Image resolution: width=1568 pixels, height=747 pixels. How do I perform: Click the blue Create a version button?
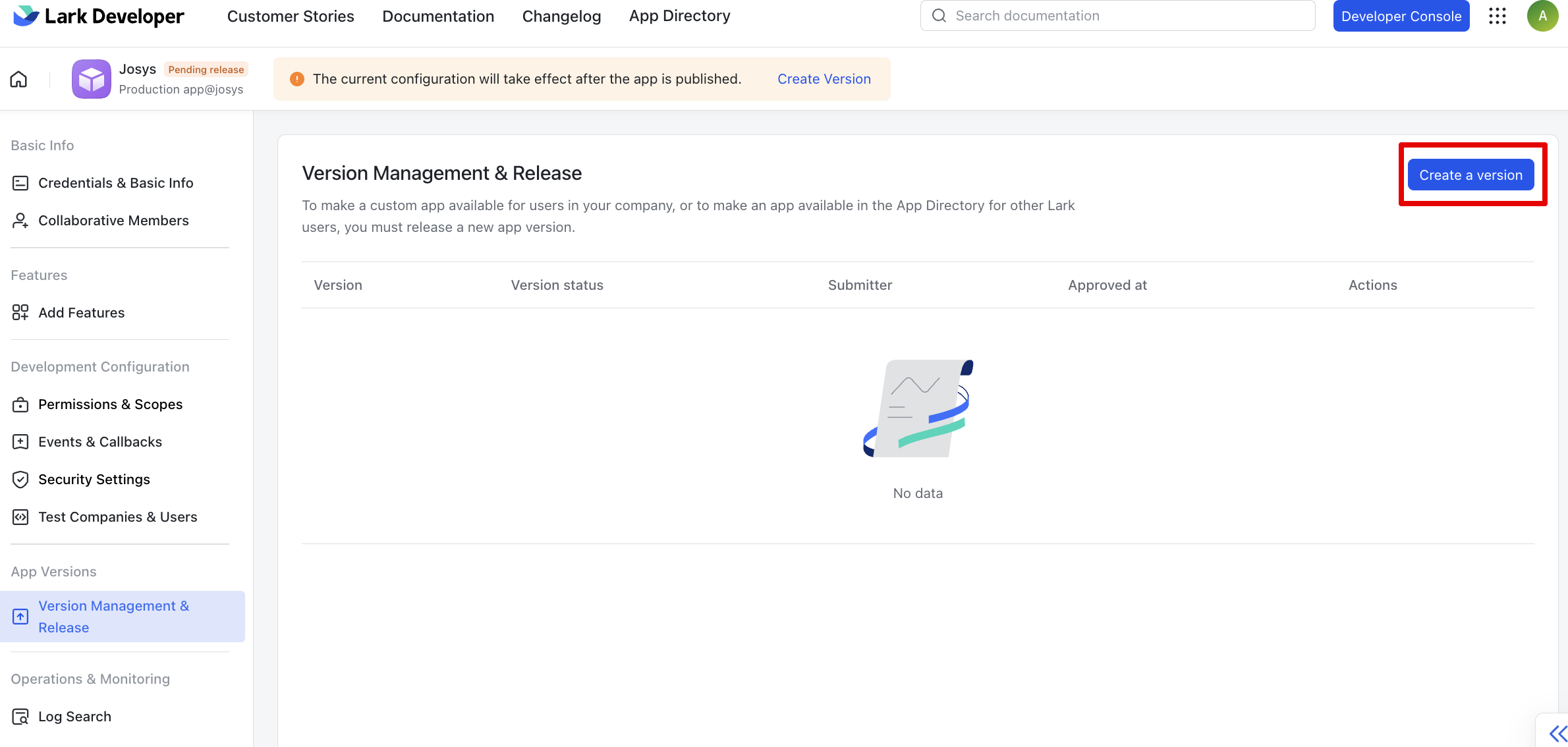[1470, 175]
